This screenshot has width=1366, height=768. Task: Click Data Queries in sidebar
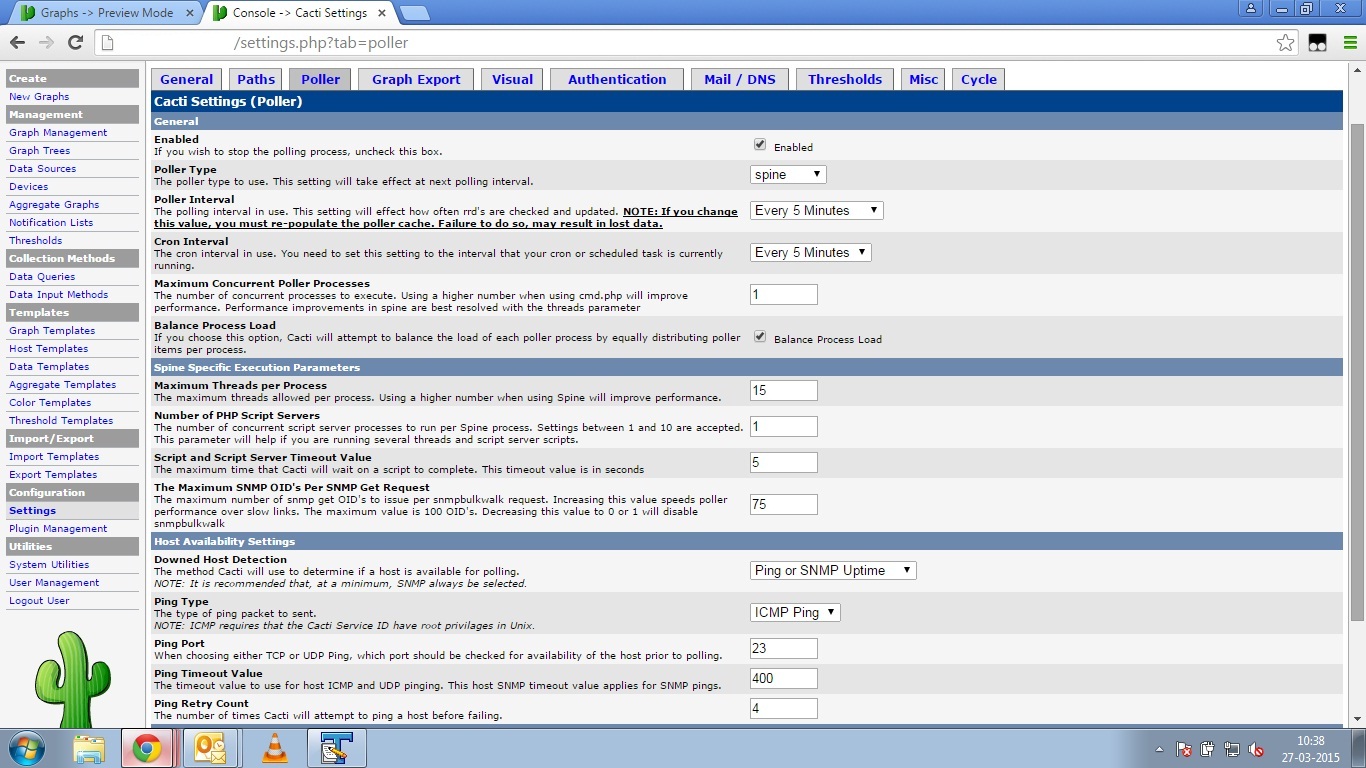click(42, 277)
